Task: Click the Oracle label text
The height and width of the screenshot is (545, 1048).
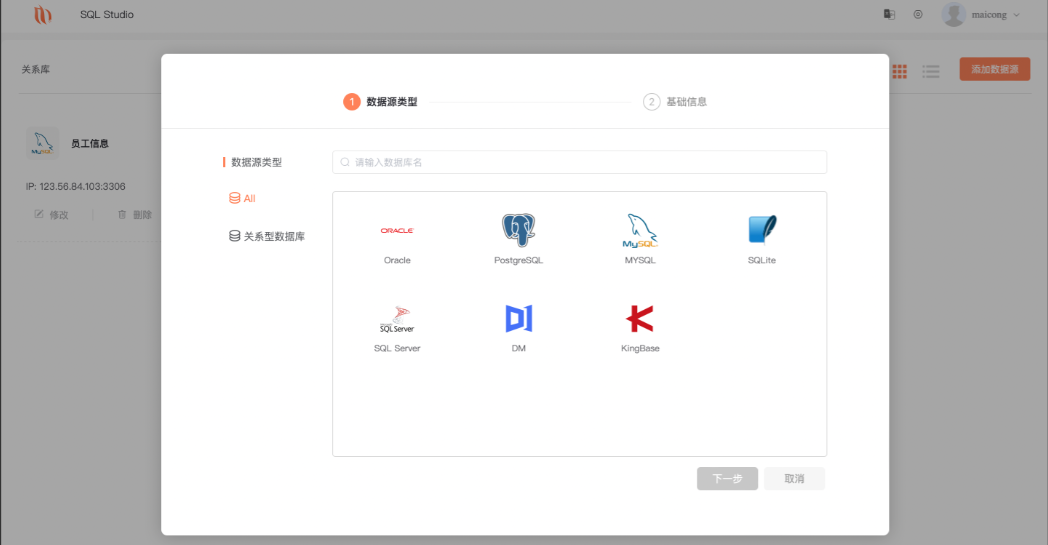Action: point(397,260)
